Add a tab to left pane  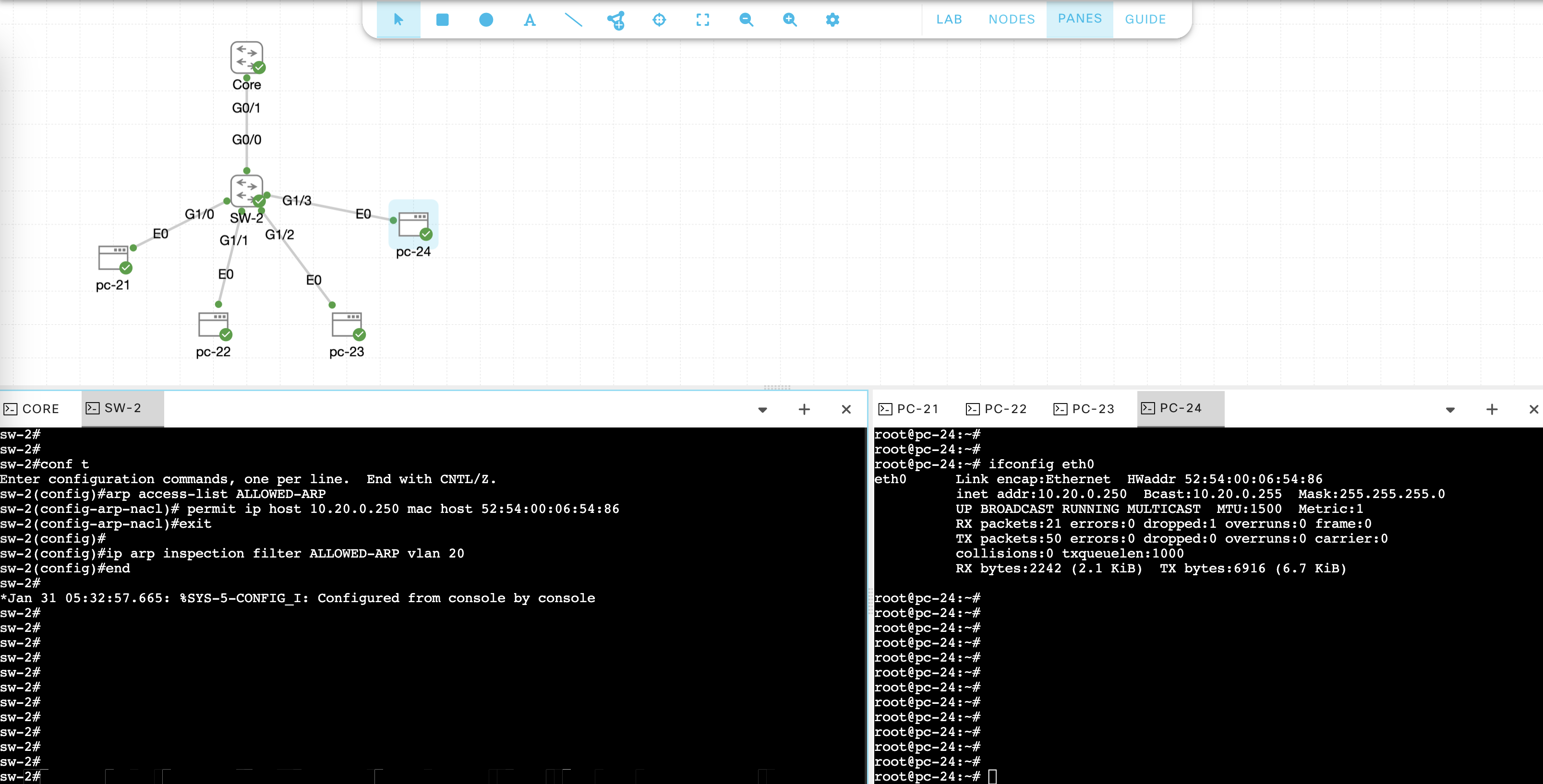pos(804,409)
